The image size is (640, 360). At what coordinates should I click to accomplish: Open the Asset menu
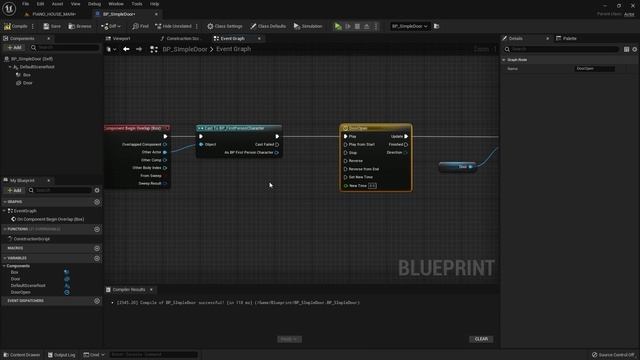point(57,4)
